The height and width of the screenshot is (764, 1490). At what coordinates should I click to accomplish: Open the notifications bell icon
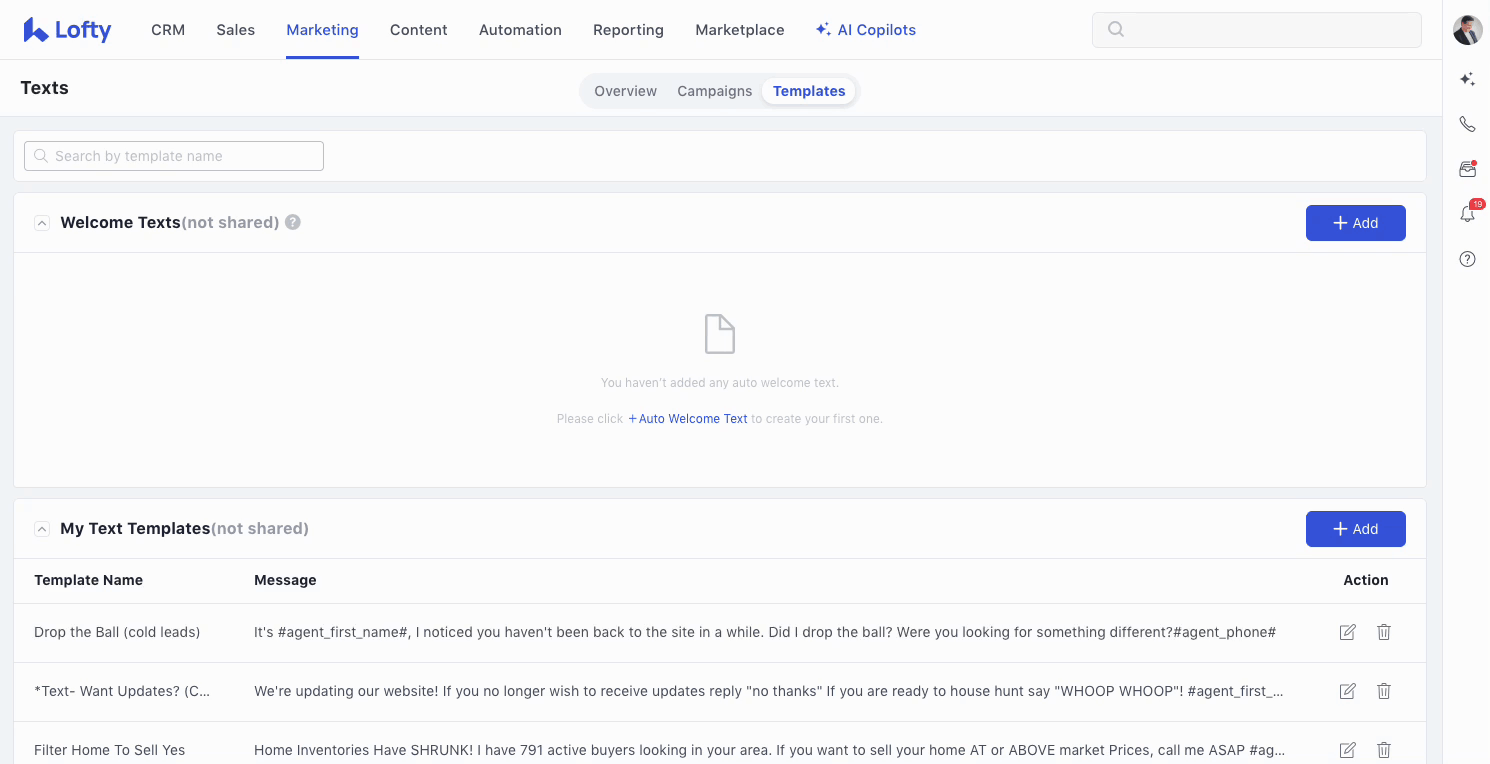pyautogui.click(x=1467, y=214)
